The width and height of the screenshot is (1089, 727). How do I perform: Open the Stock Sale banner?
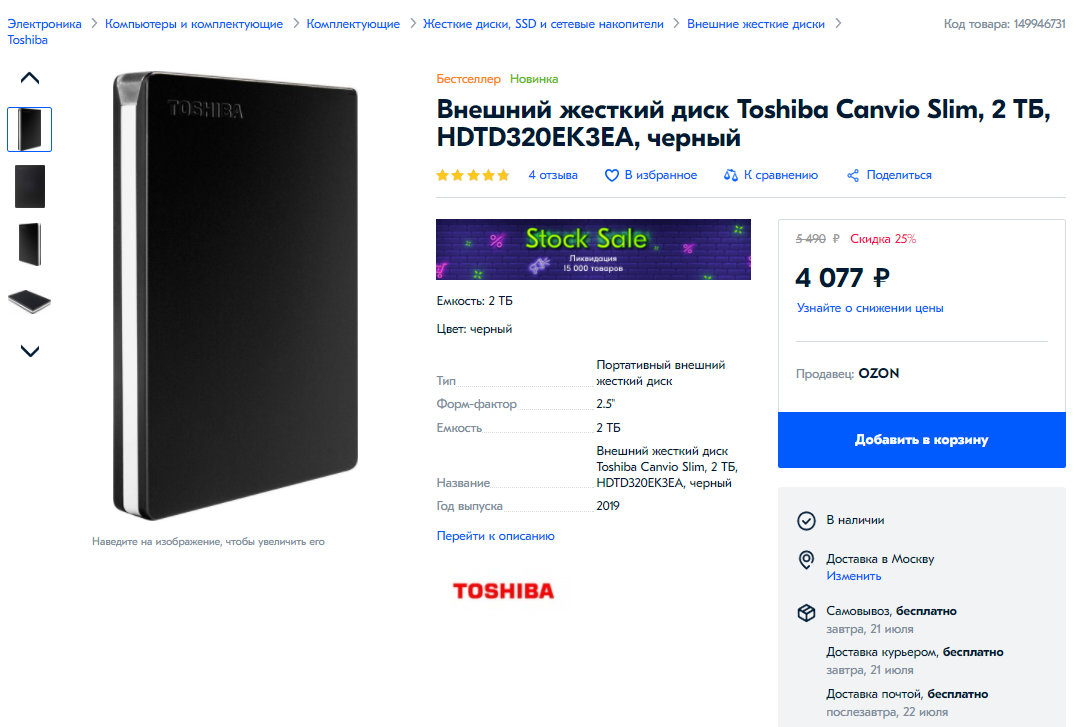[x=593, y=249]
